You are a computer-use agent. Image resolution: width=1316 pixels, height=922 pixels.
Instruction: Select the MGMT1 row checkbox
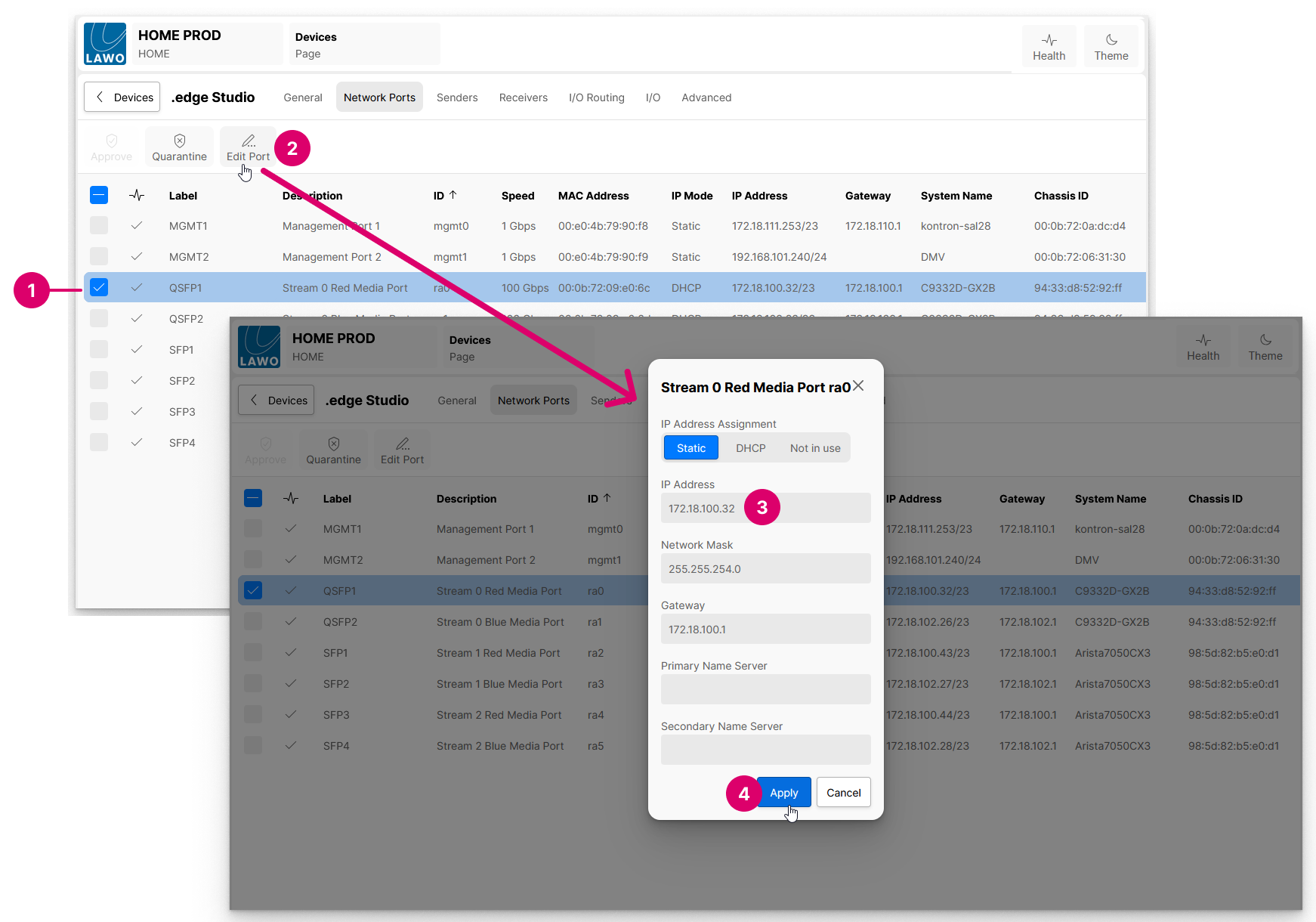pos(99,226)
